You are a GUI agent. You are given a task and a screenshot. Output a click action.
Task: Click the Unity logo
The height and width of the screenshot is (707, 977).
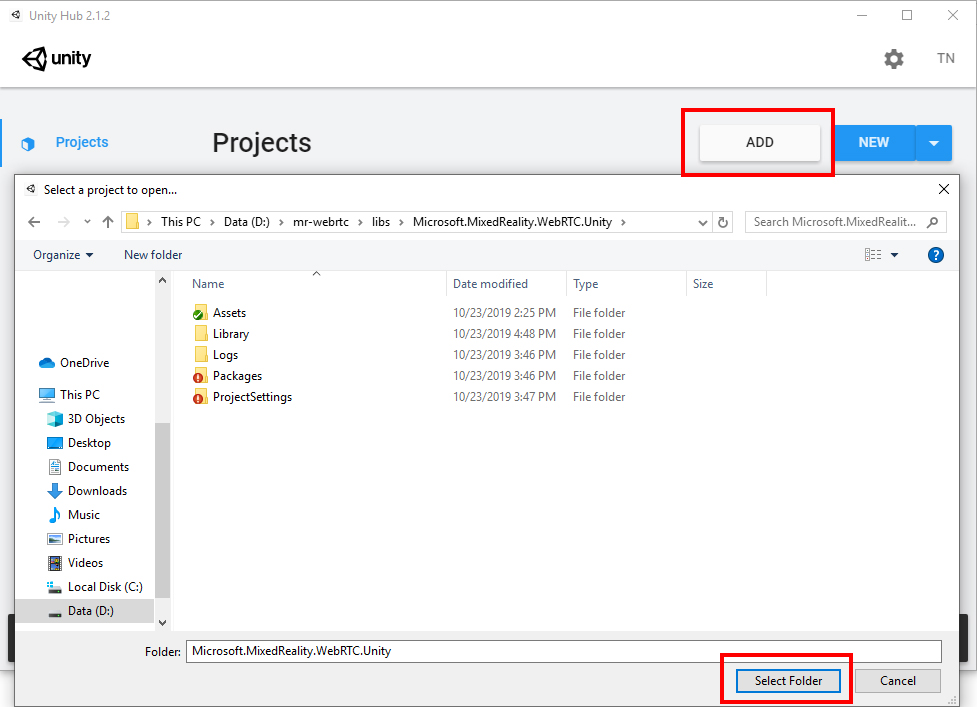pos(57,59)
